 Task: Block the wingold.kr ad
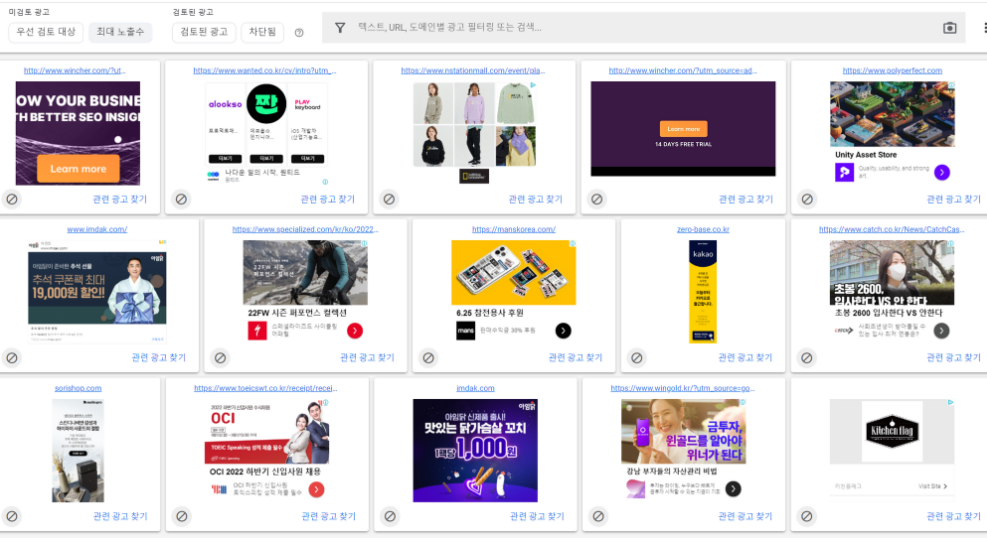598,516
